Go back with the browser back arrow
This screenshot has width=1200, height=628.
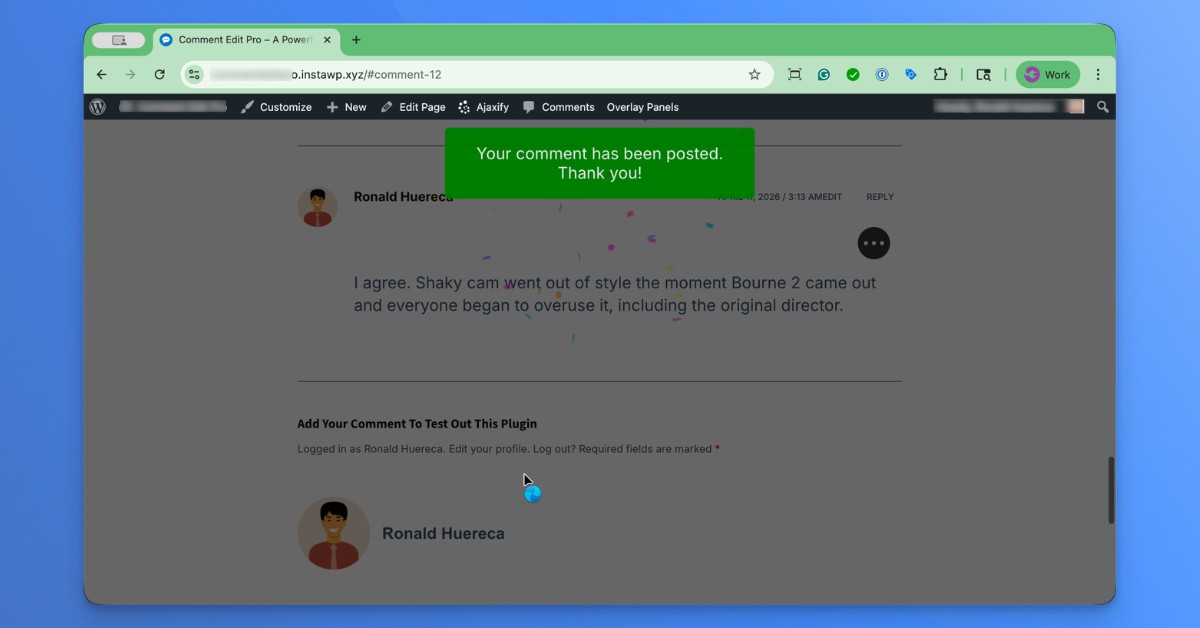click(101, 75)
